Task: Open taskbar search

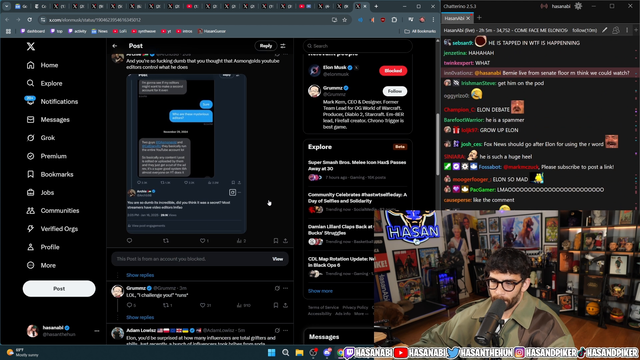Action: pos(285,353)
